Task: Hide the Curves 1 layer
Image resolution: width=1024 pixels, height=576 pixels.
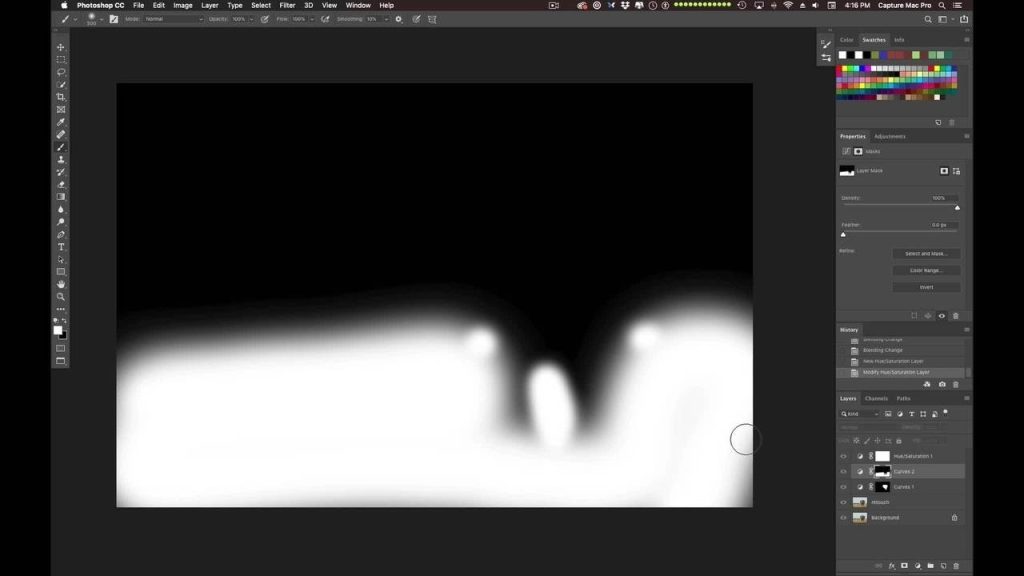Action: coord(843,487)
